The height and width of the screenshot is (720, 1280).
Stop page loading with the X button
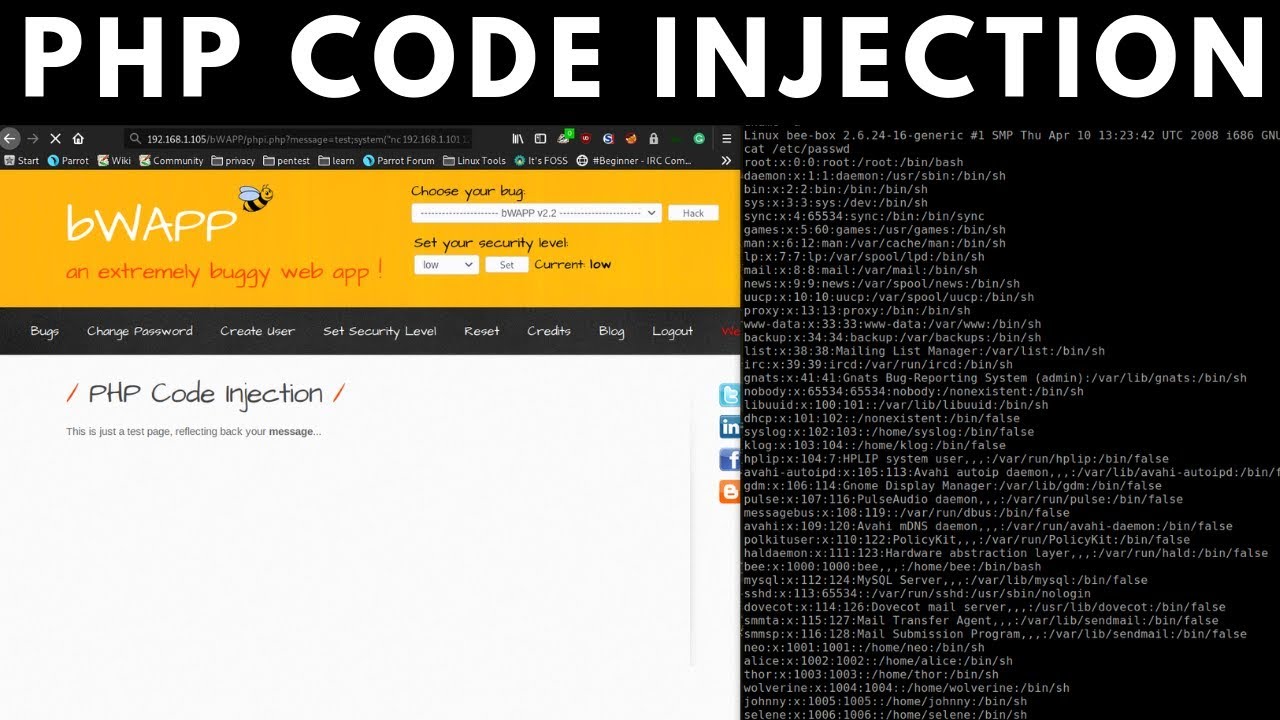(x=55, y=139)
